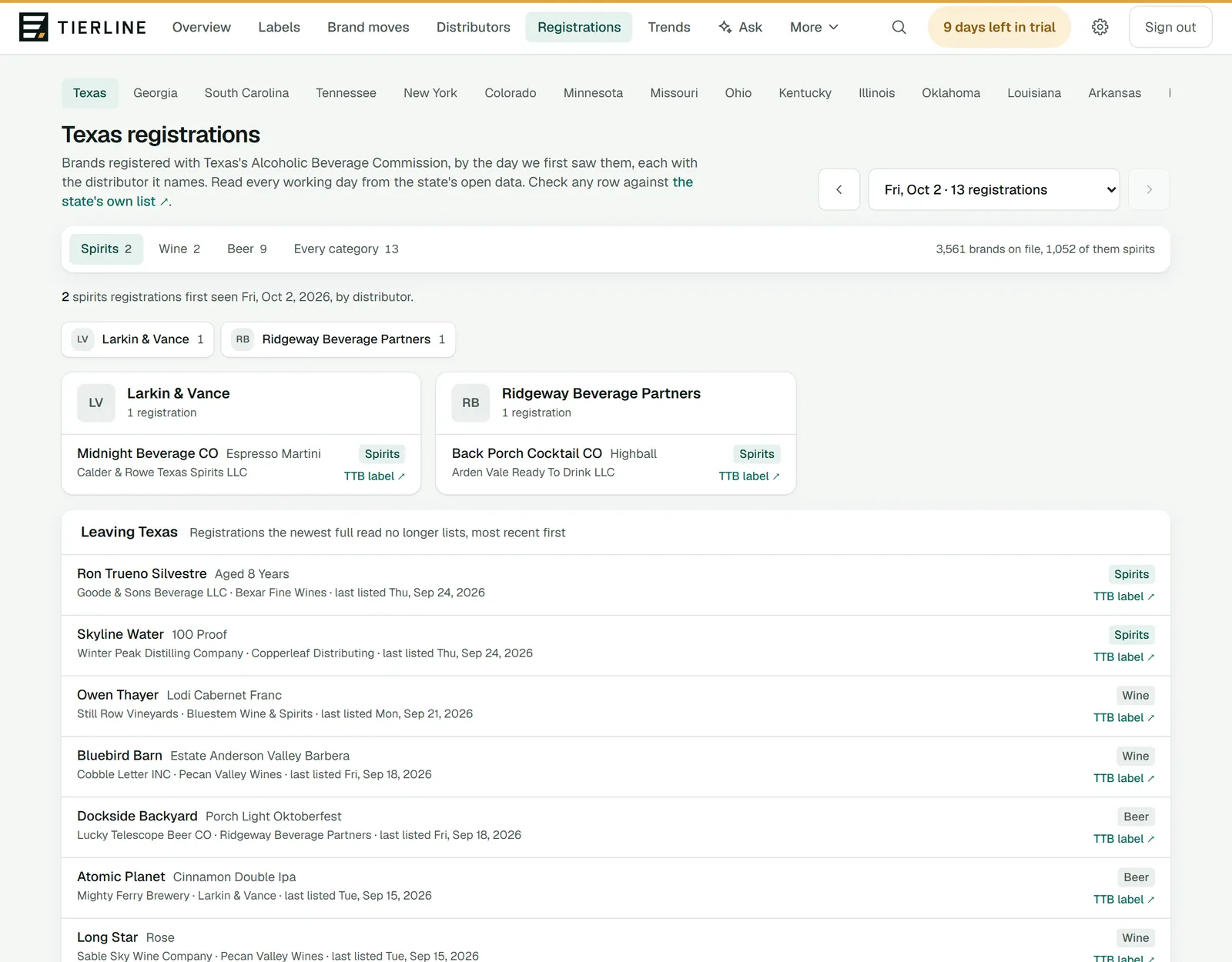Viewport: 1232px width, 962px height.
Task: Open the Fri, Oct 2 date dropdown
Action: 994,189
